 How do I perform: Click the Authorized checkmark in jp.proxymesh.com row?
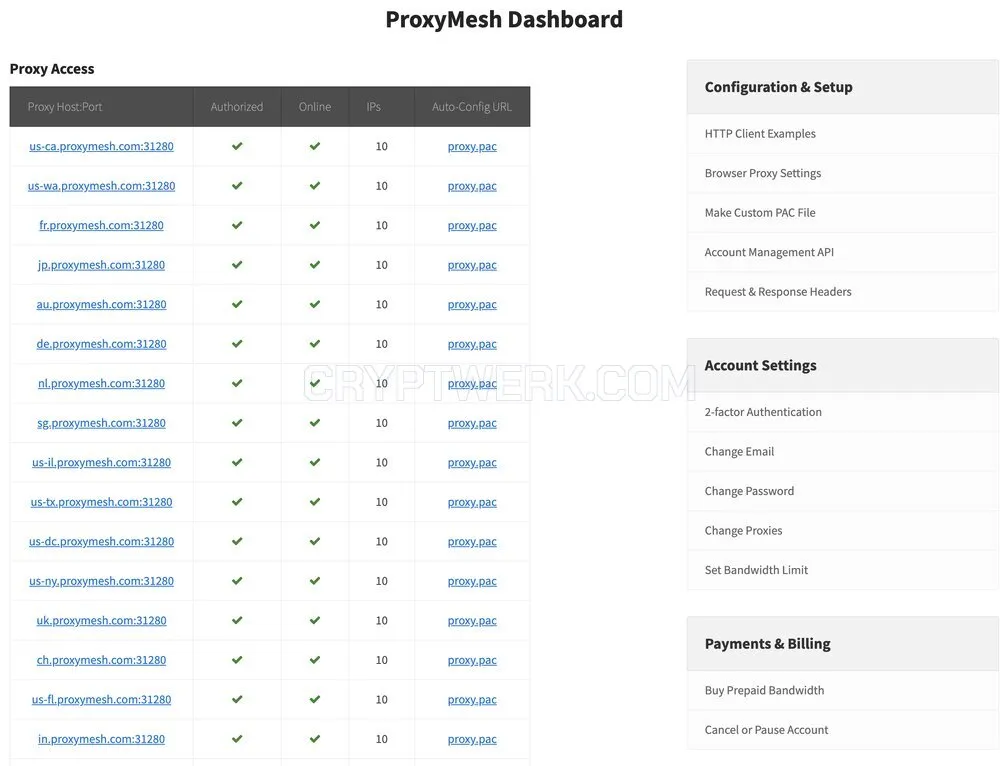coord(237,265)
